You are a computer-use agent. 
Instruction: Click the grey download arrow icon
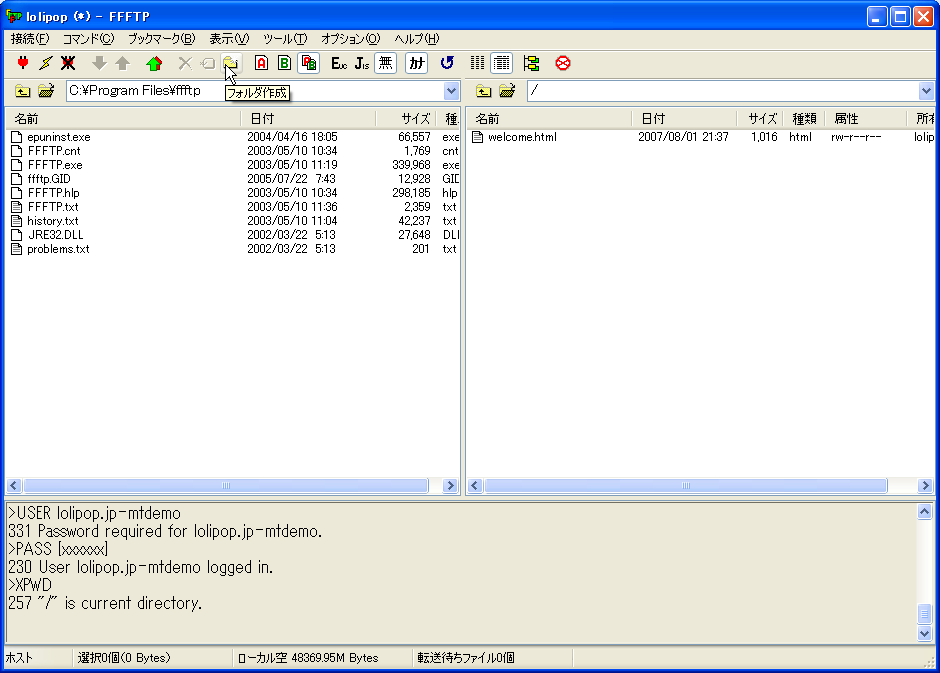tap(99, 63)
